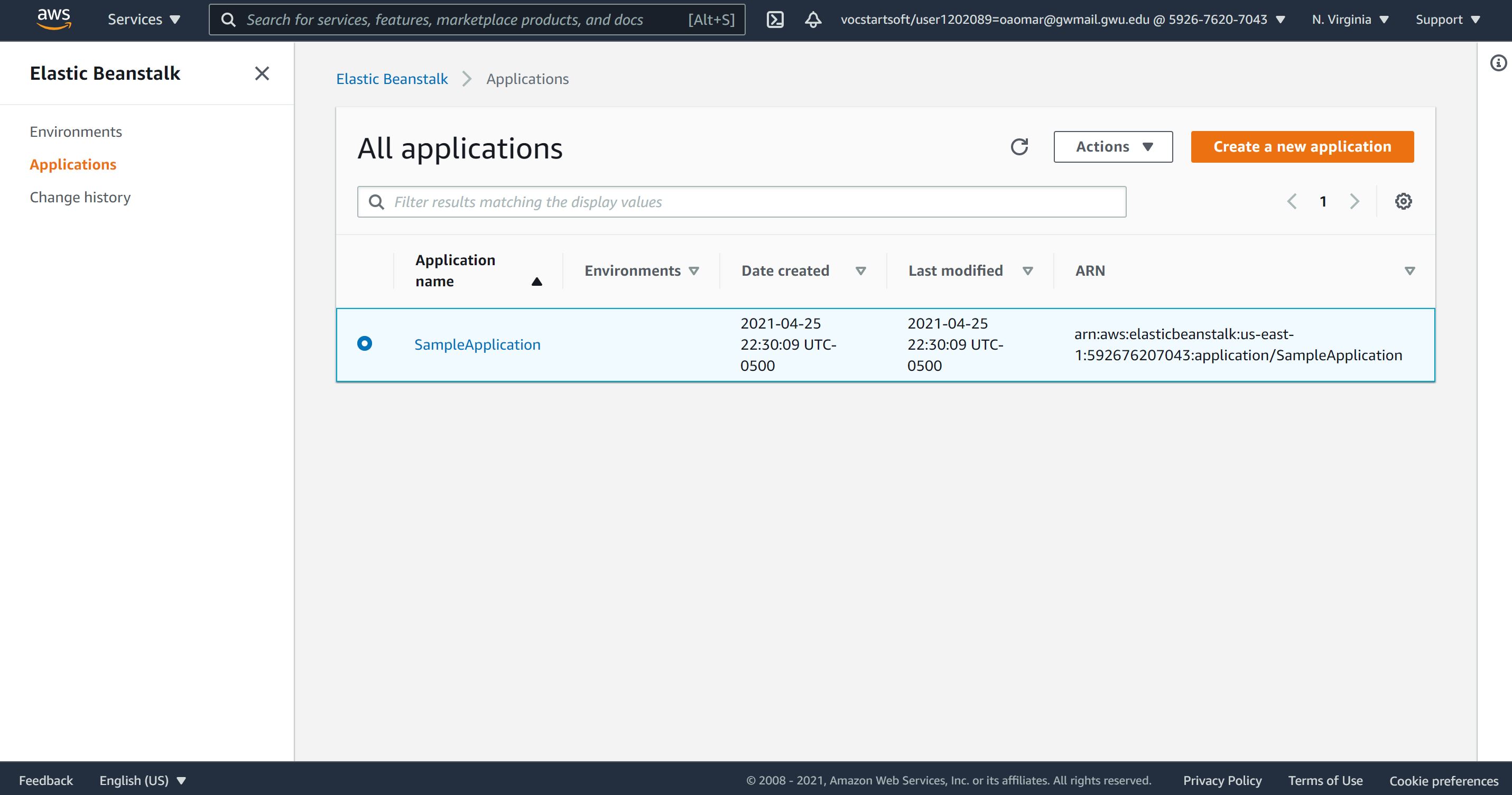This screenshot has height=795, width=1512.
Task: Close the Elastic Beanstalk side panel
Action: click(262, 73)
